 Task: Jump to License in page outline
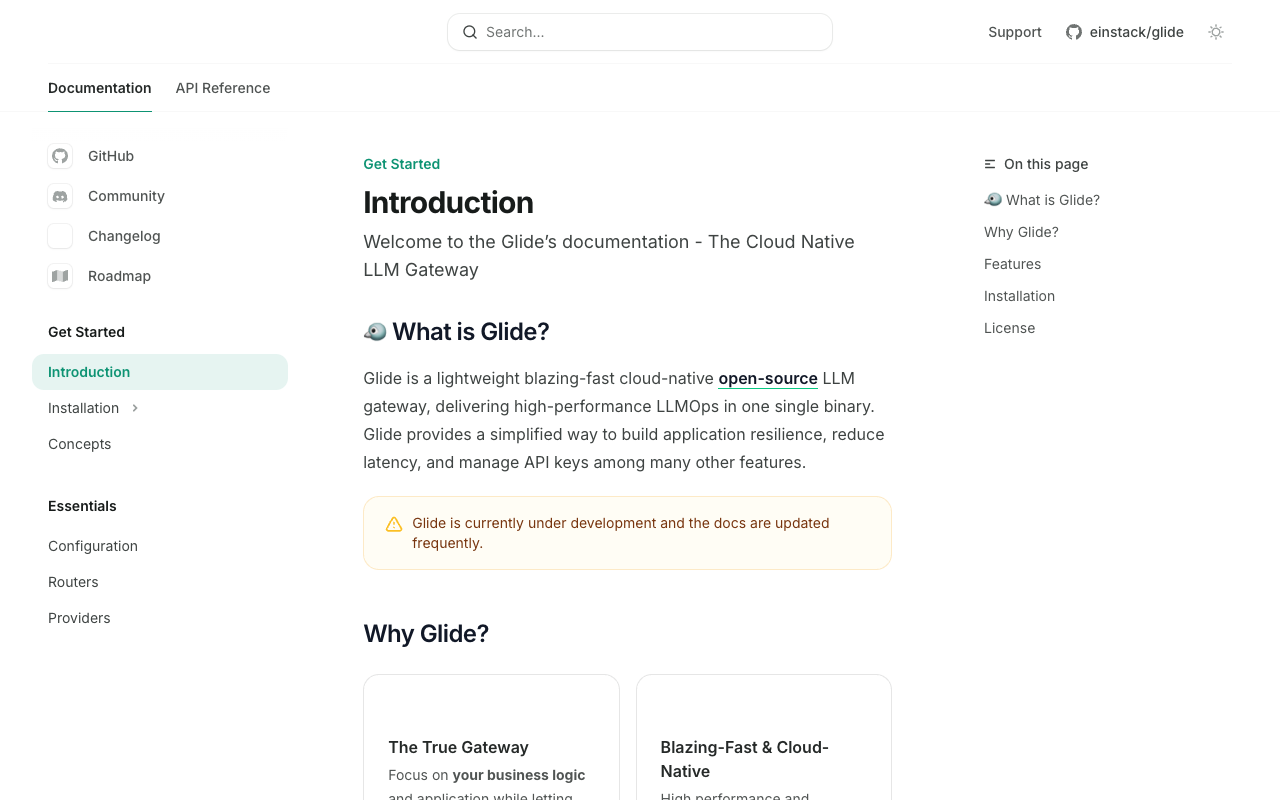(x=1009, y=328)
